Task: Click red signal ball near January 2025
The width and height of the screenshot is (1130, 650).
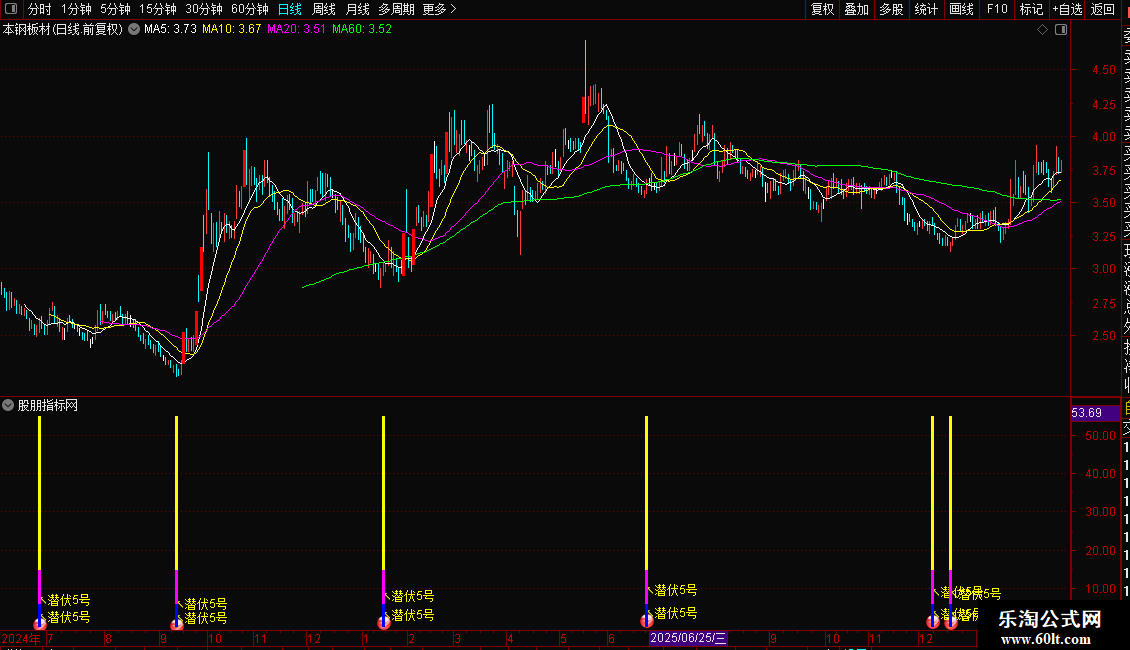Action: (383, 623)
